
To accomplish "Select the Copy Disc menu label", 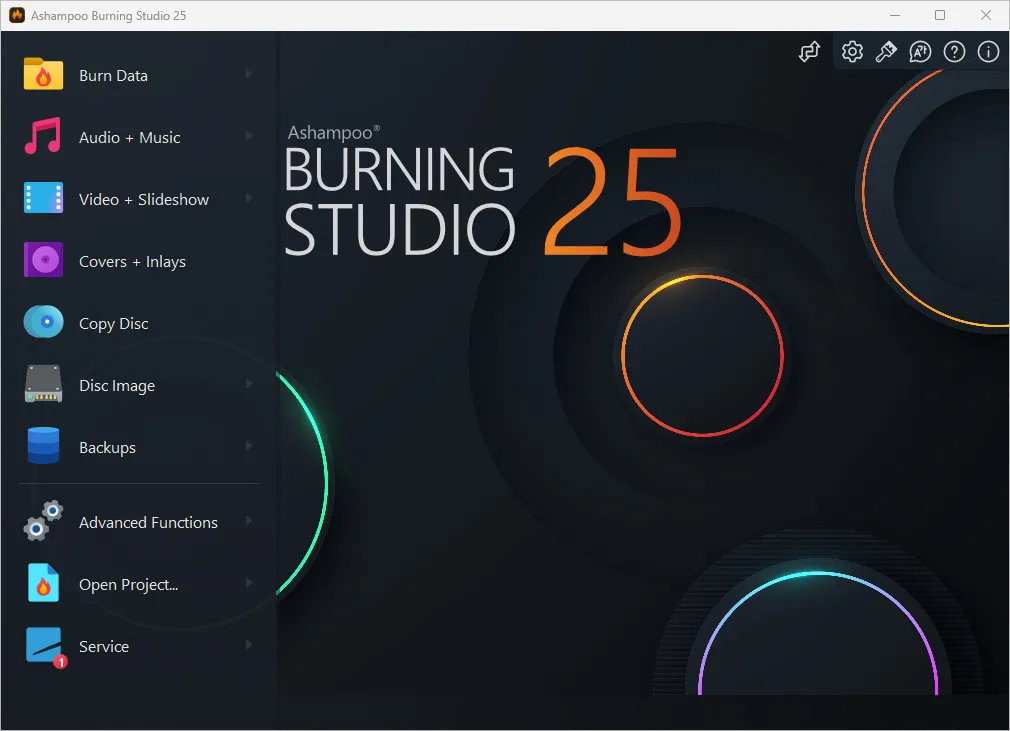I will click(x=113, y=323).
